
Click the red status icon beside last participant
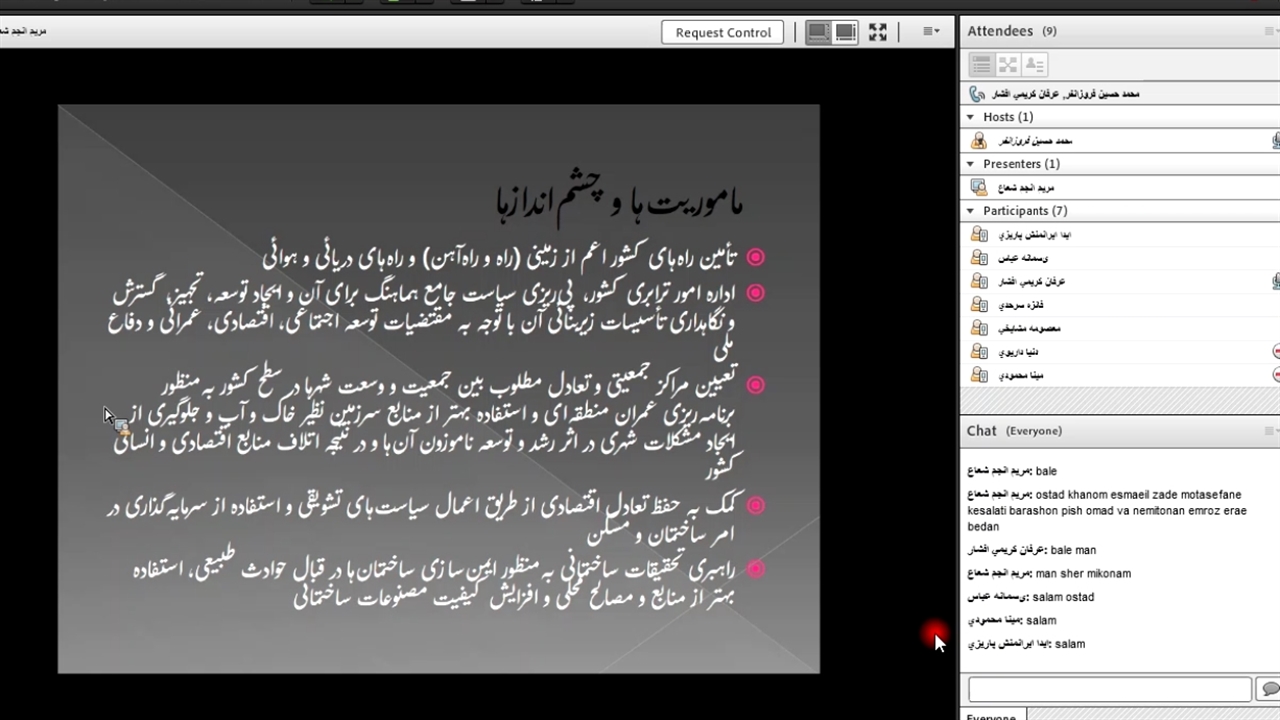[x=1276, y=375]
